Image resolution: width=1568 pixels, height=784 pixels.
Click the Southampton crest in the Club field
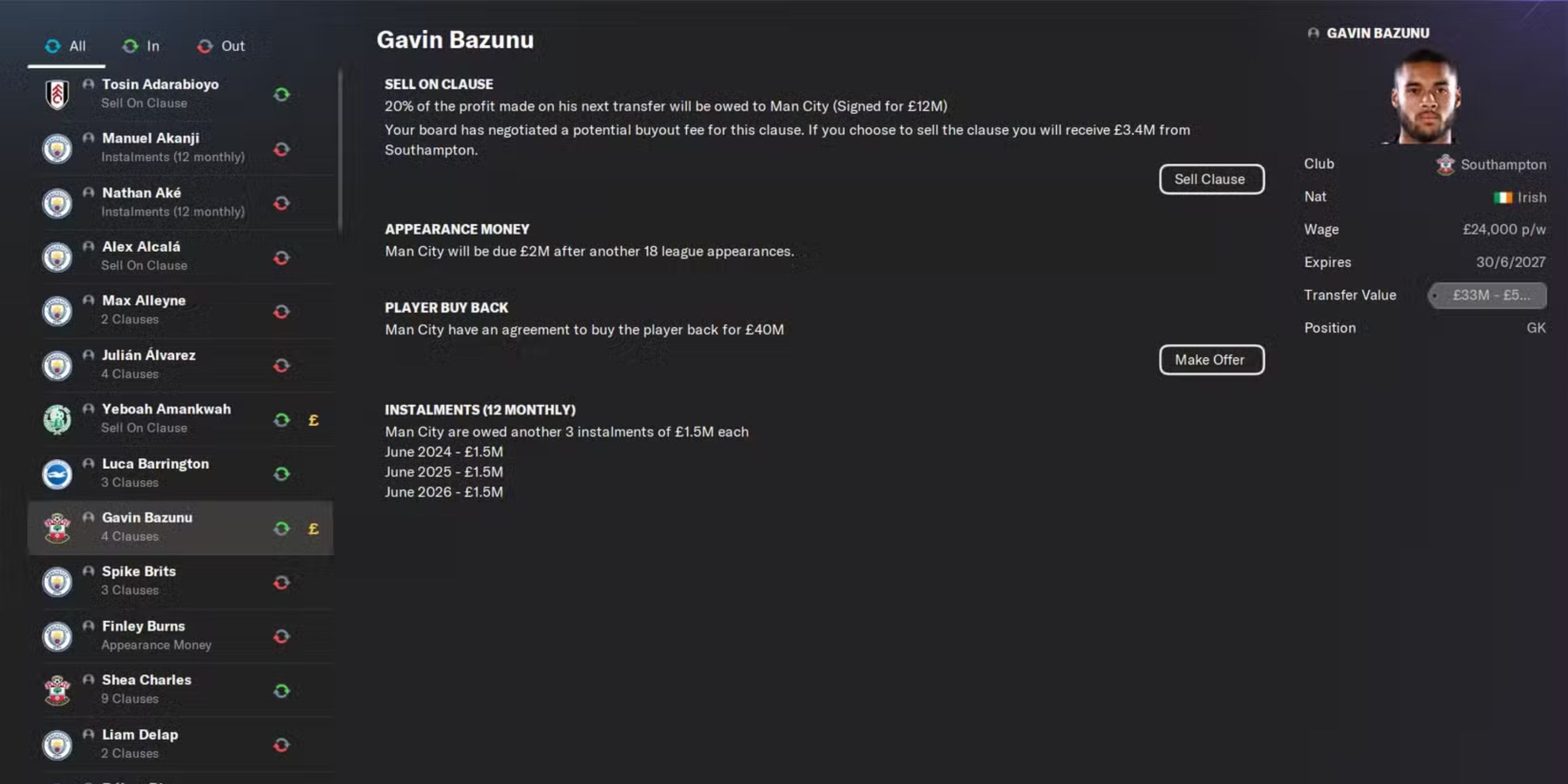click(1445, 164)
